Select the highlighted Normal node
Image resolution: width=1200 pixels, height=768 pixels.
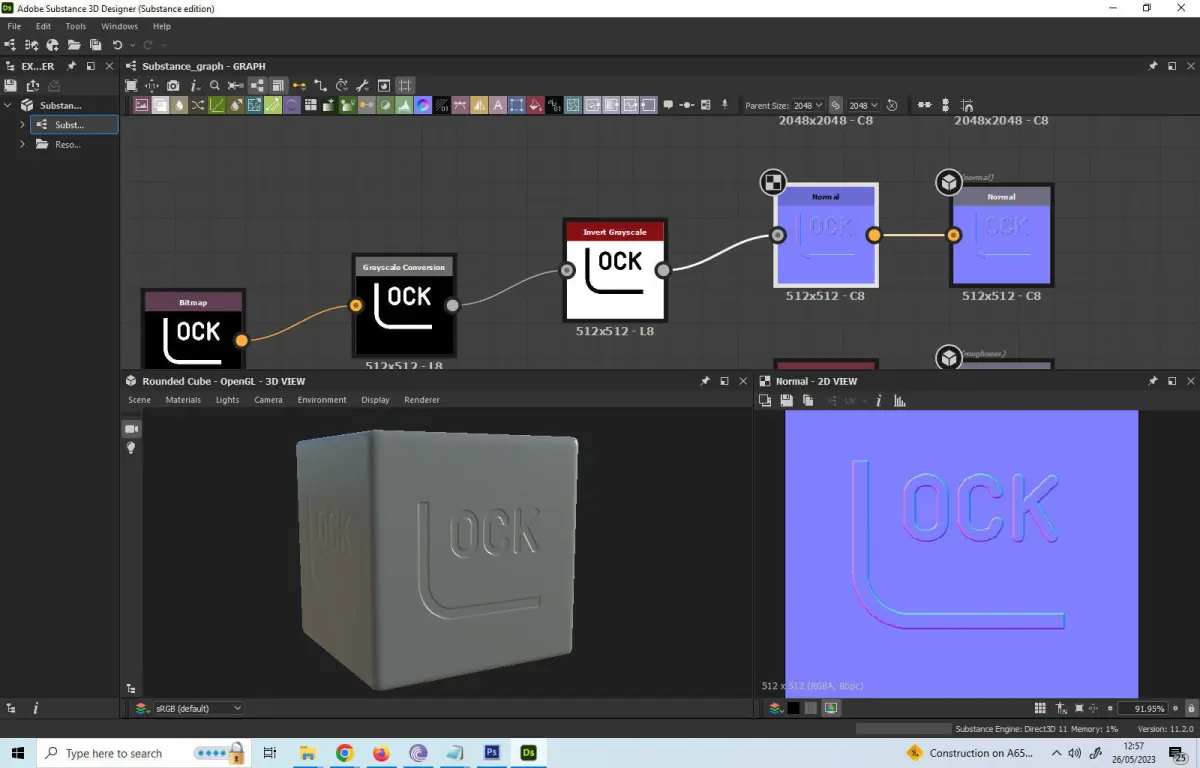pos(826,236)
